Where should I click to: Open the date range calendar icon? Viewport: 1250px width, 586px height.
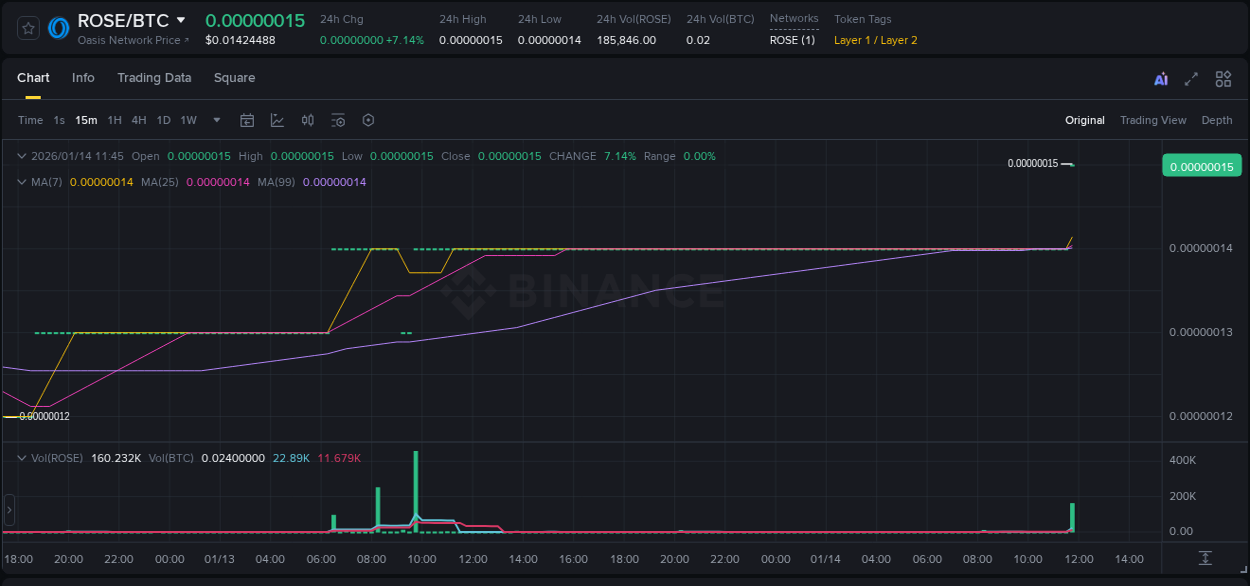coord(247,120)
